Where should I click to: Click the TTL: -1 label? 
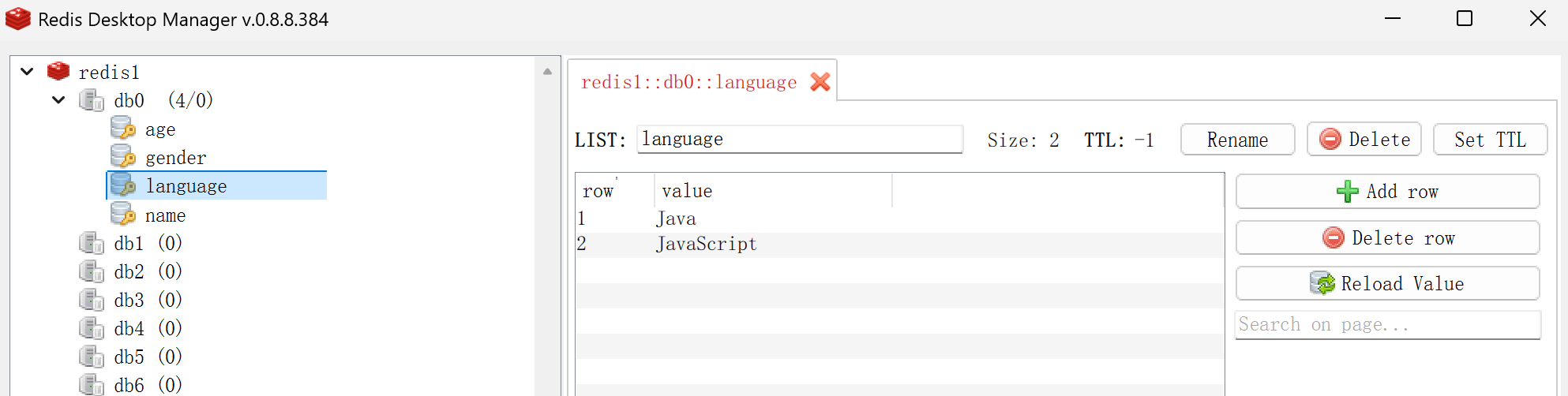click(x=1119, y=140)
